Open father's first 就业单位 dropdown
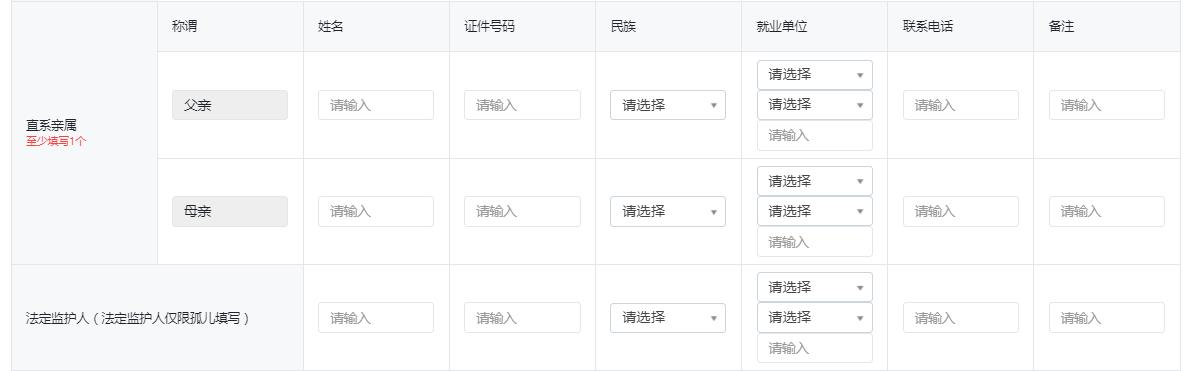Screen dimensions: 1191x371 click(814, 75)
